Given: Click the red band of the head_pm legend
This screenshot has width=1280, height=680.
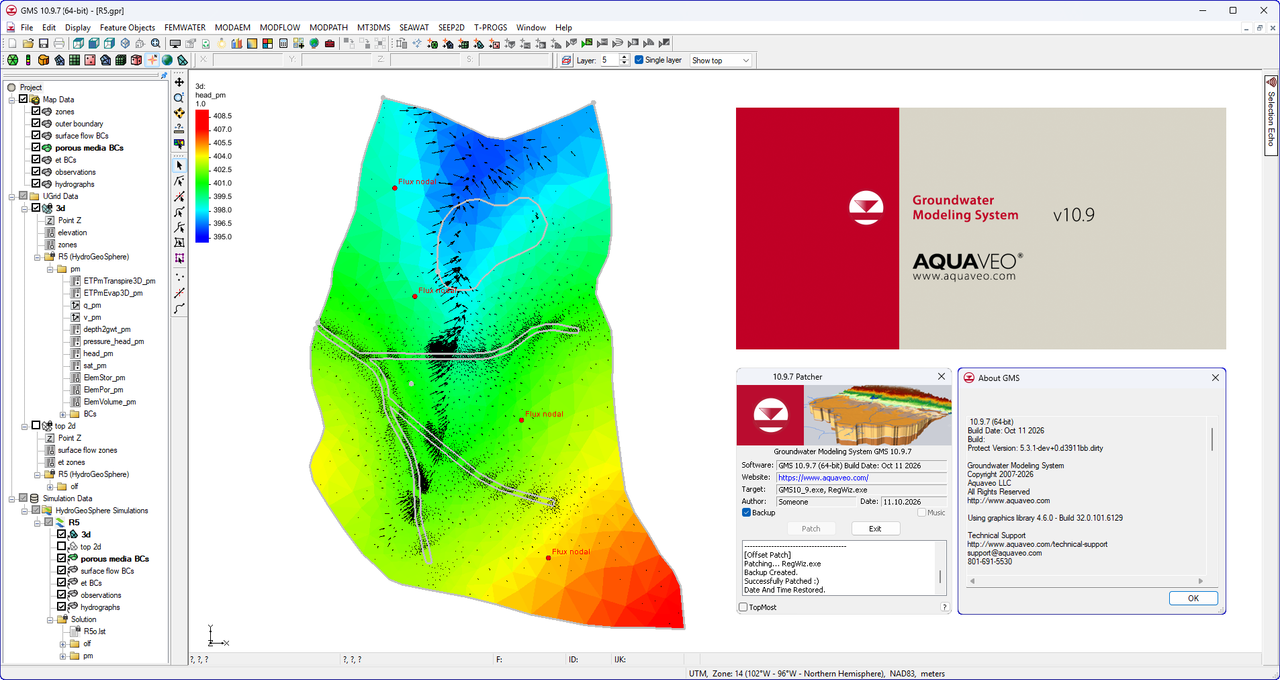Looking at the screenshot, I should coord(202,118).
